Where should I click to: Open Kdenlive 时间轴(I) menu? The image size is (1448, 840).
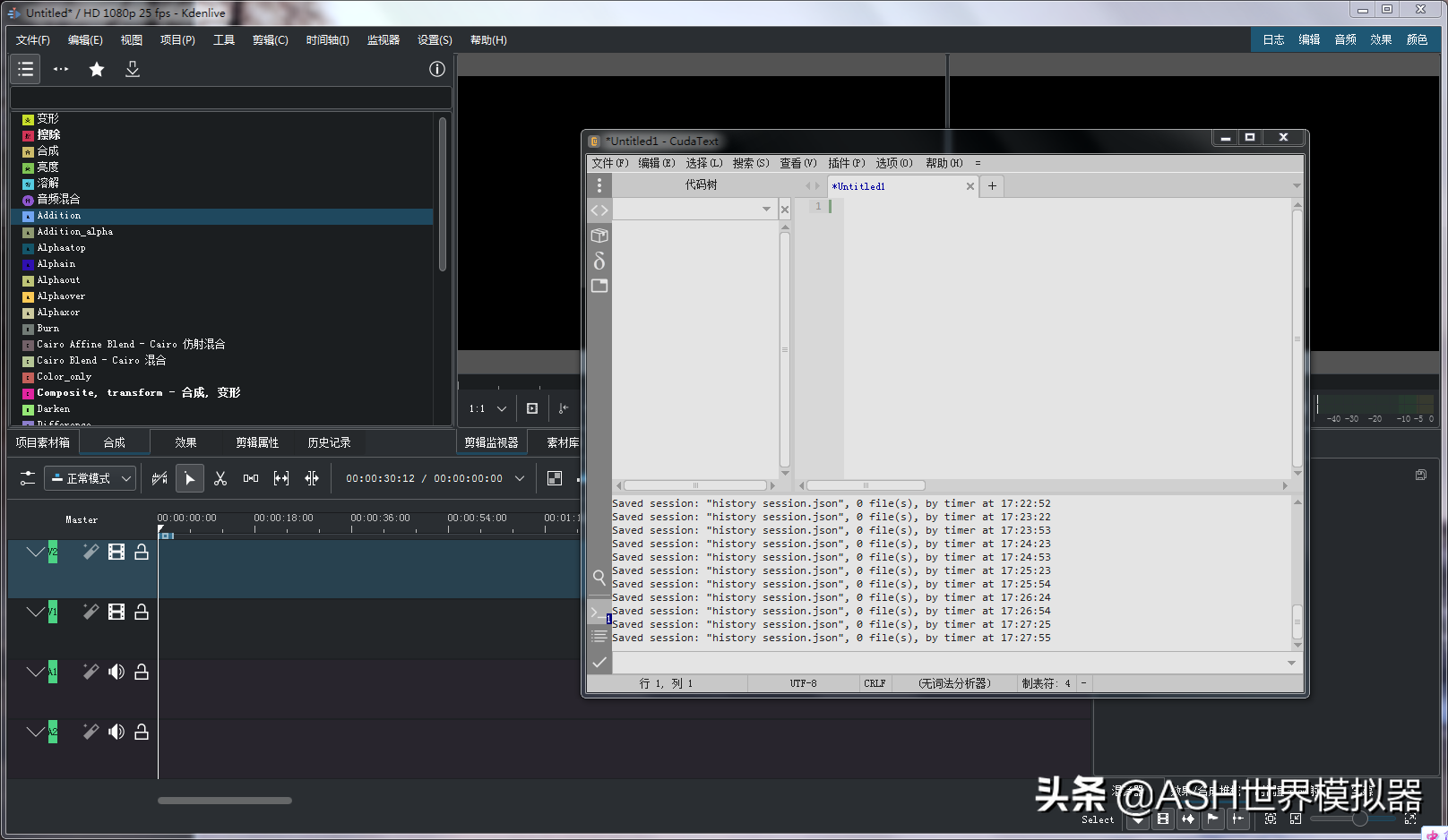327,40
